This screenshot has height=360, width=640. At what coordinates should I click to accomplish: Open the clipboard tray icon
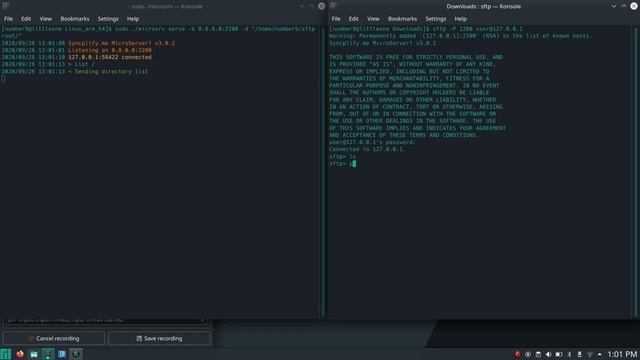point(538,354)
